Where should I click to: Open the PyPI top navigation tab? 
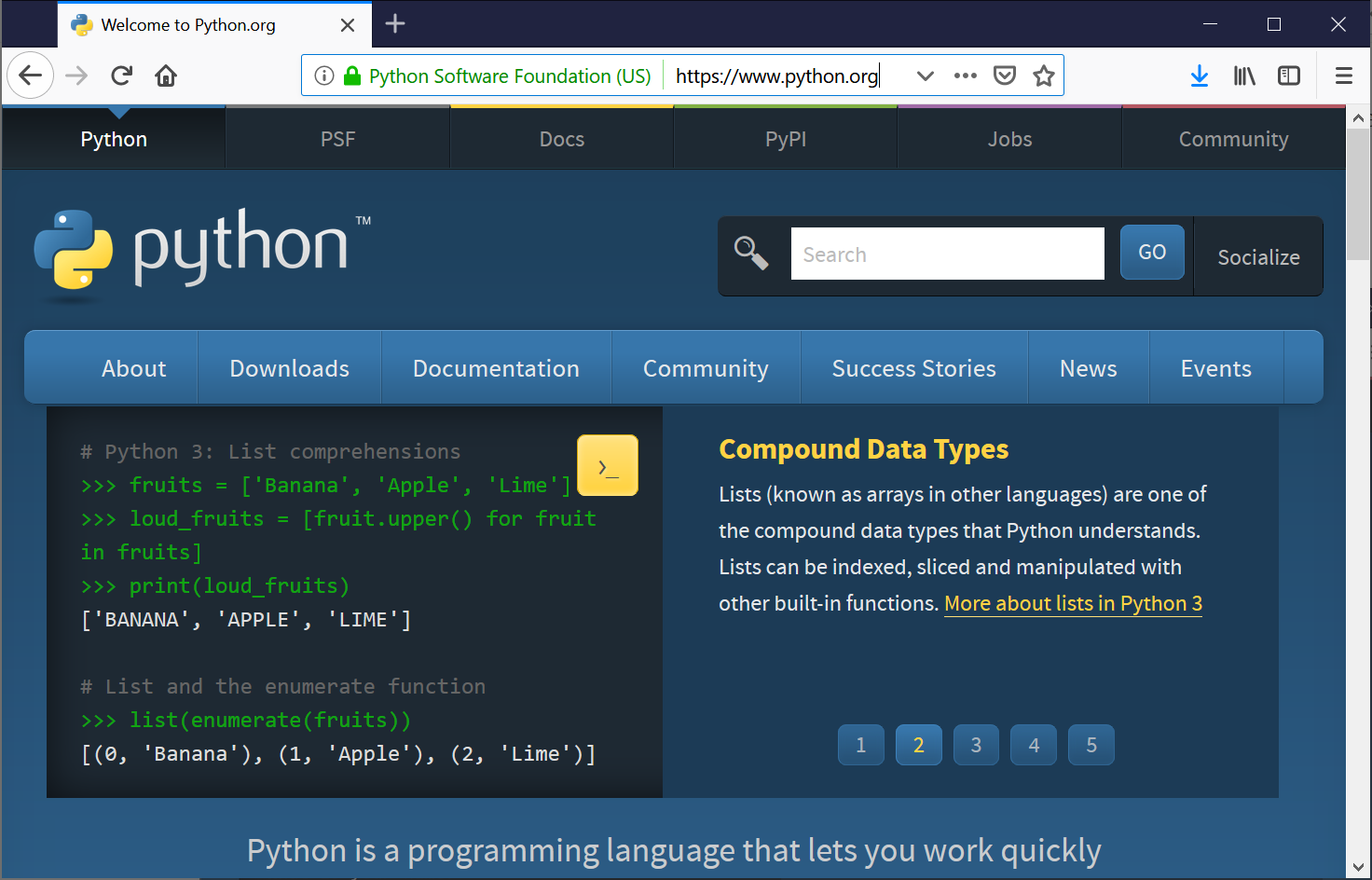click(x=786, y=139)
